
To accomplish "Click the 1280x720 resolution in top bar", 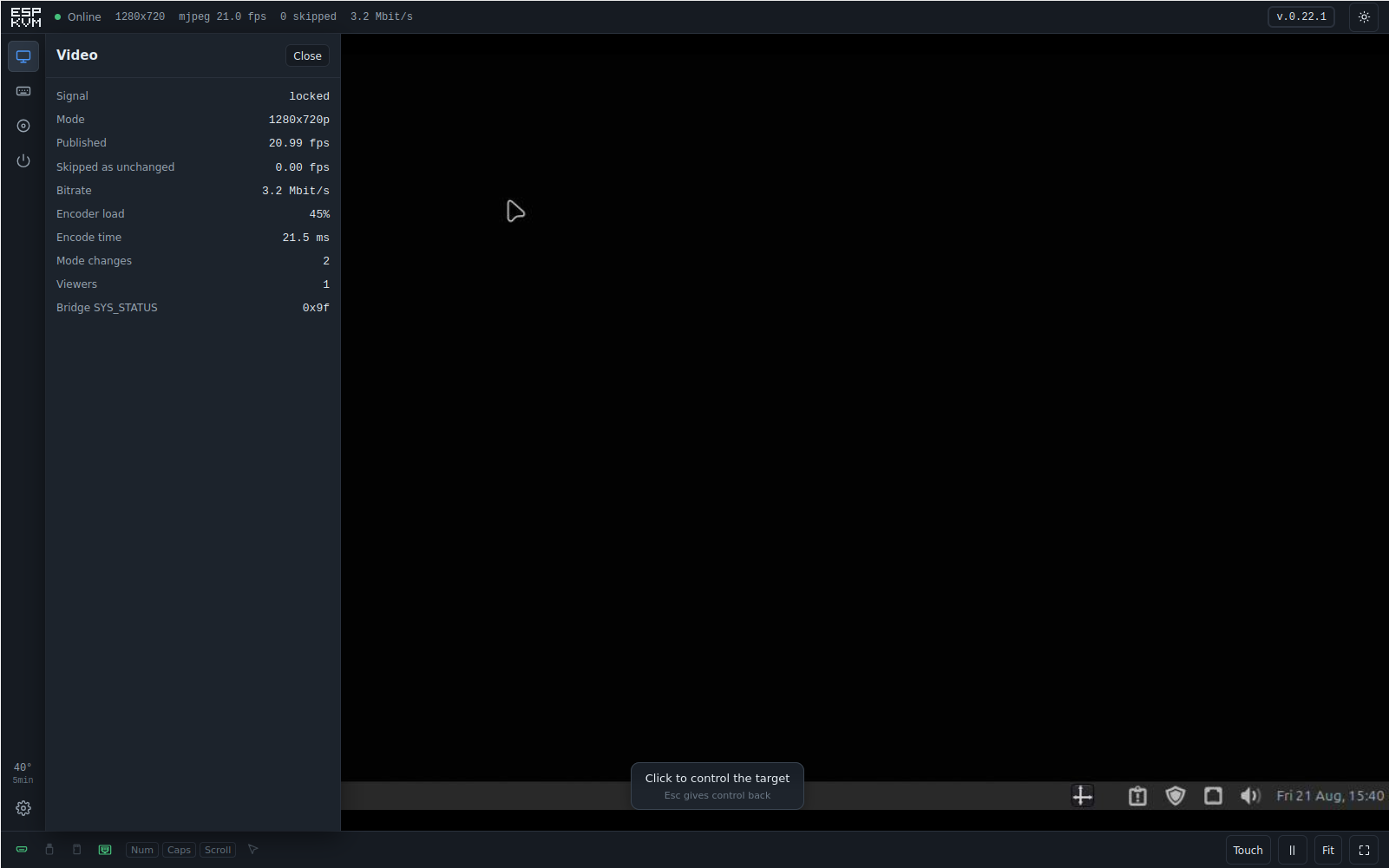I will tap(140, 16).
